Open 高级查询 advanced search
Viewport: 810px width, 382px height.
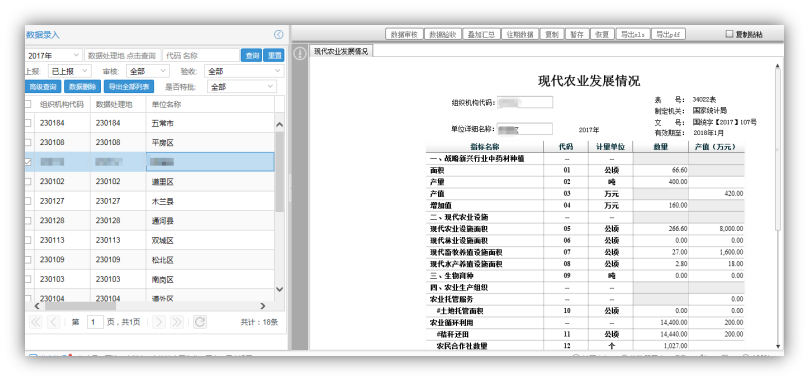43,87
